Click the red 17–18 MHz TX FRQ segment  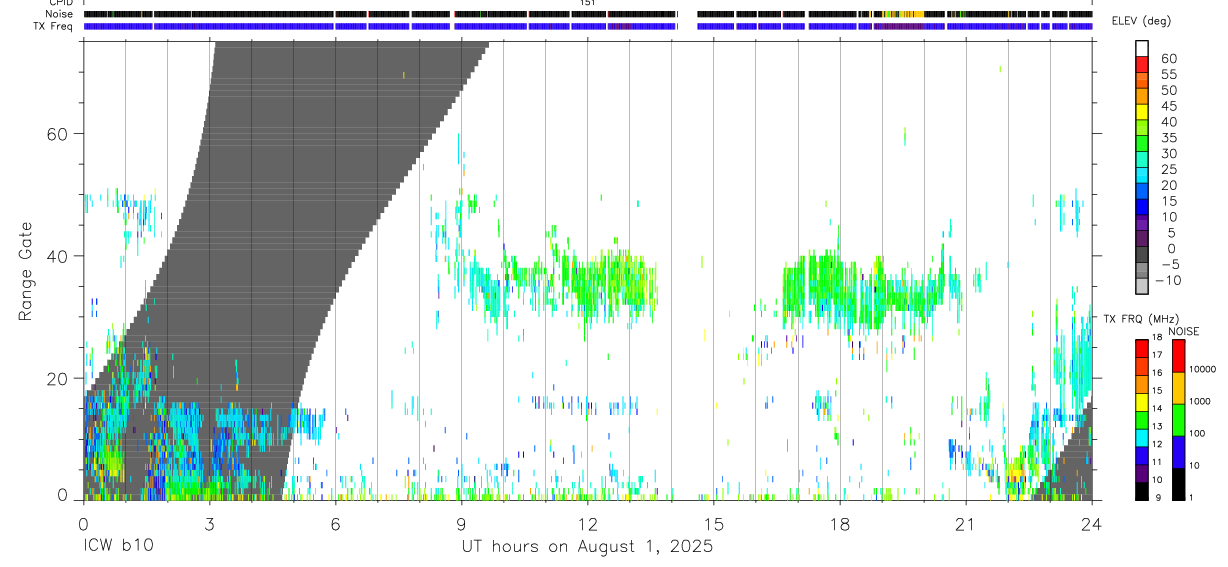tap(1142, 347)
